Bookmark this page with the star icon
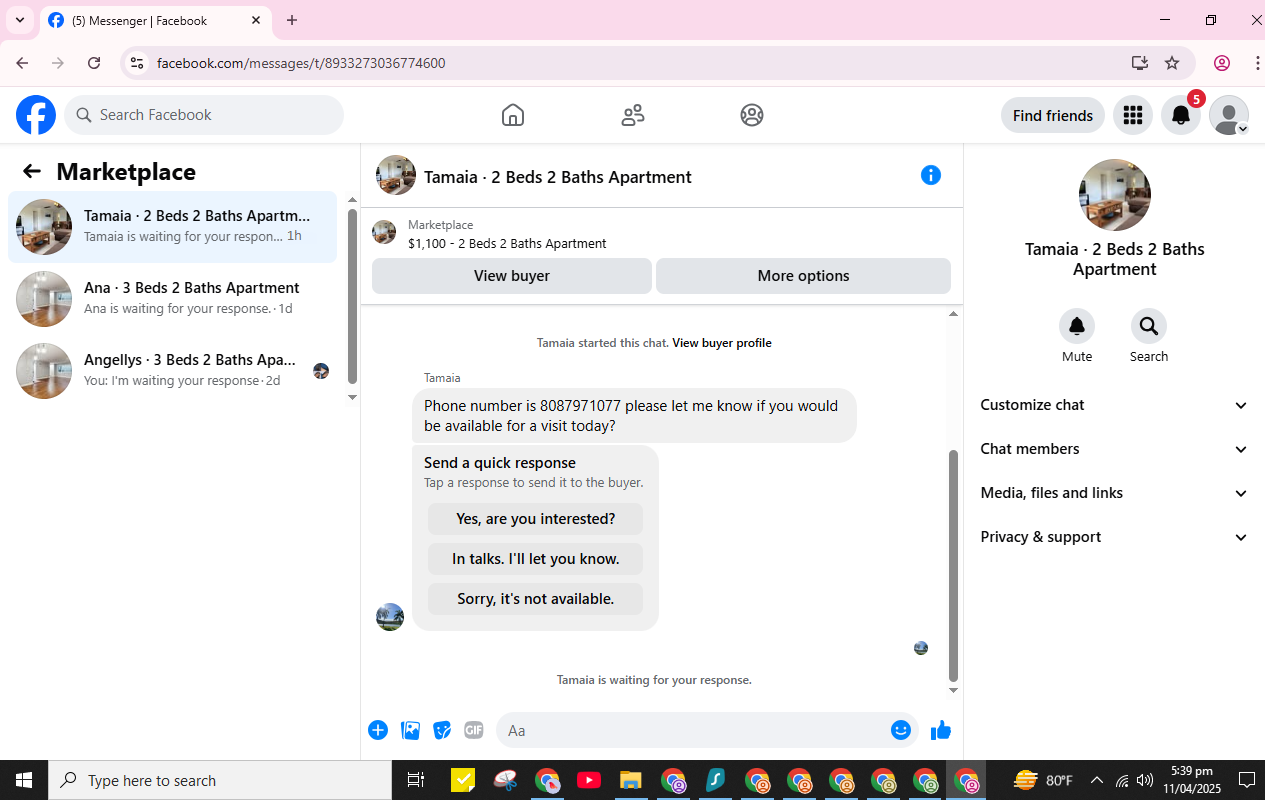 [x=1172, y=63]
